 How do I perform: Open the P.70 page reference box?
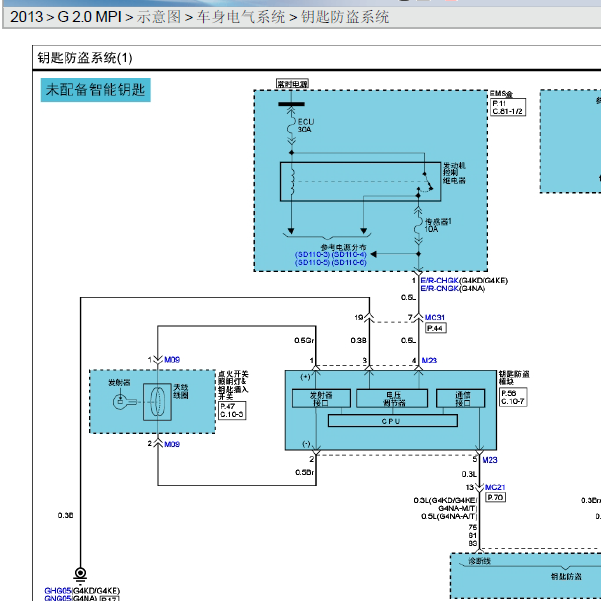coord(496,498)
